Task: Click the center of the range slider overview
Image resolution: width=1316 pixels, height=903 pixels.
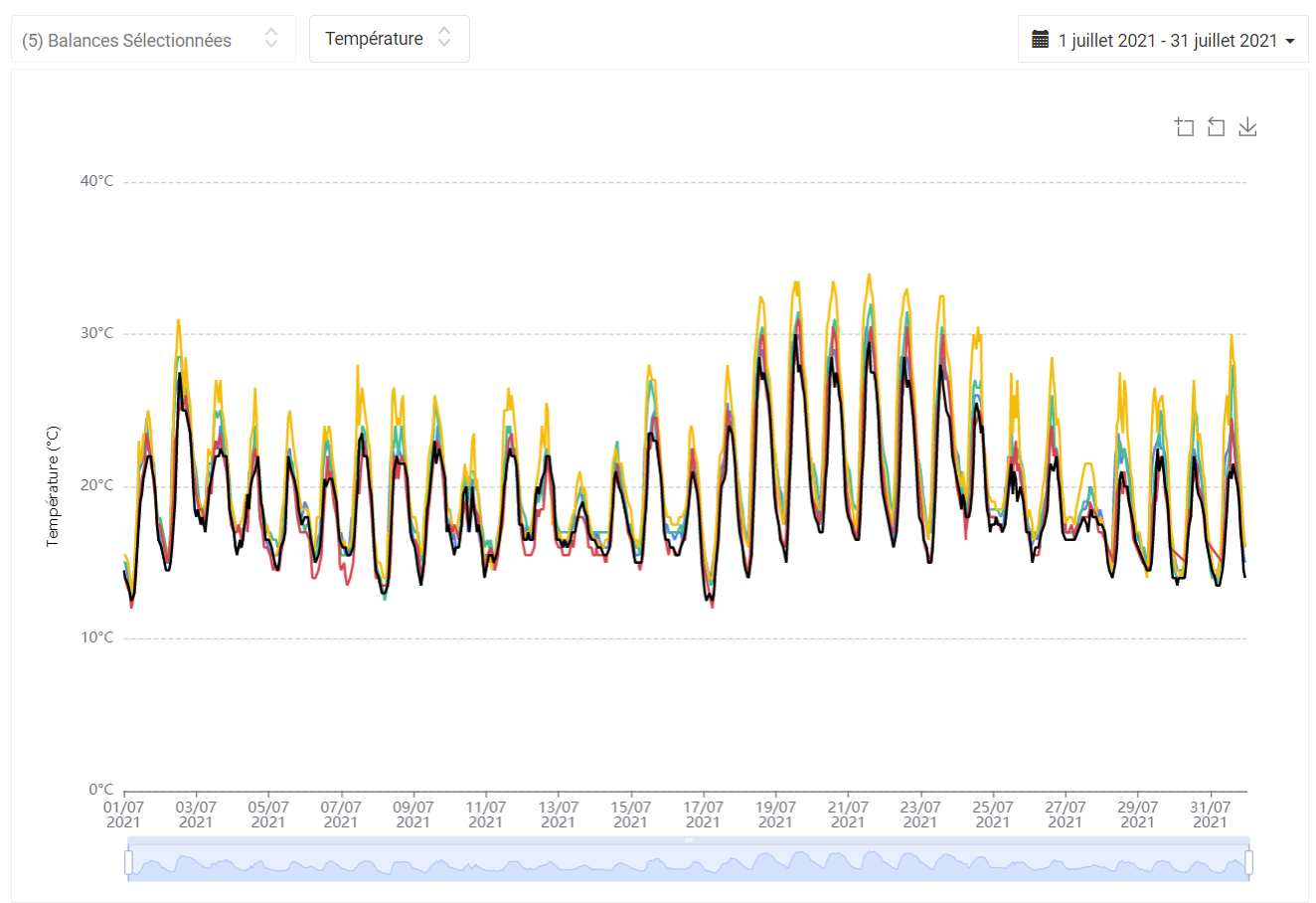Action: (x=689, y=862)
